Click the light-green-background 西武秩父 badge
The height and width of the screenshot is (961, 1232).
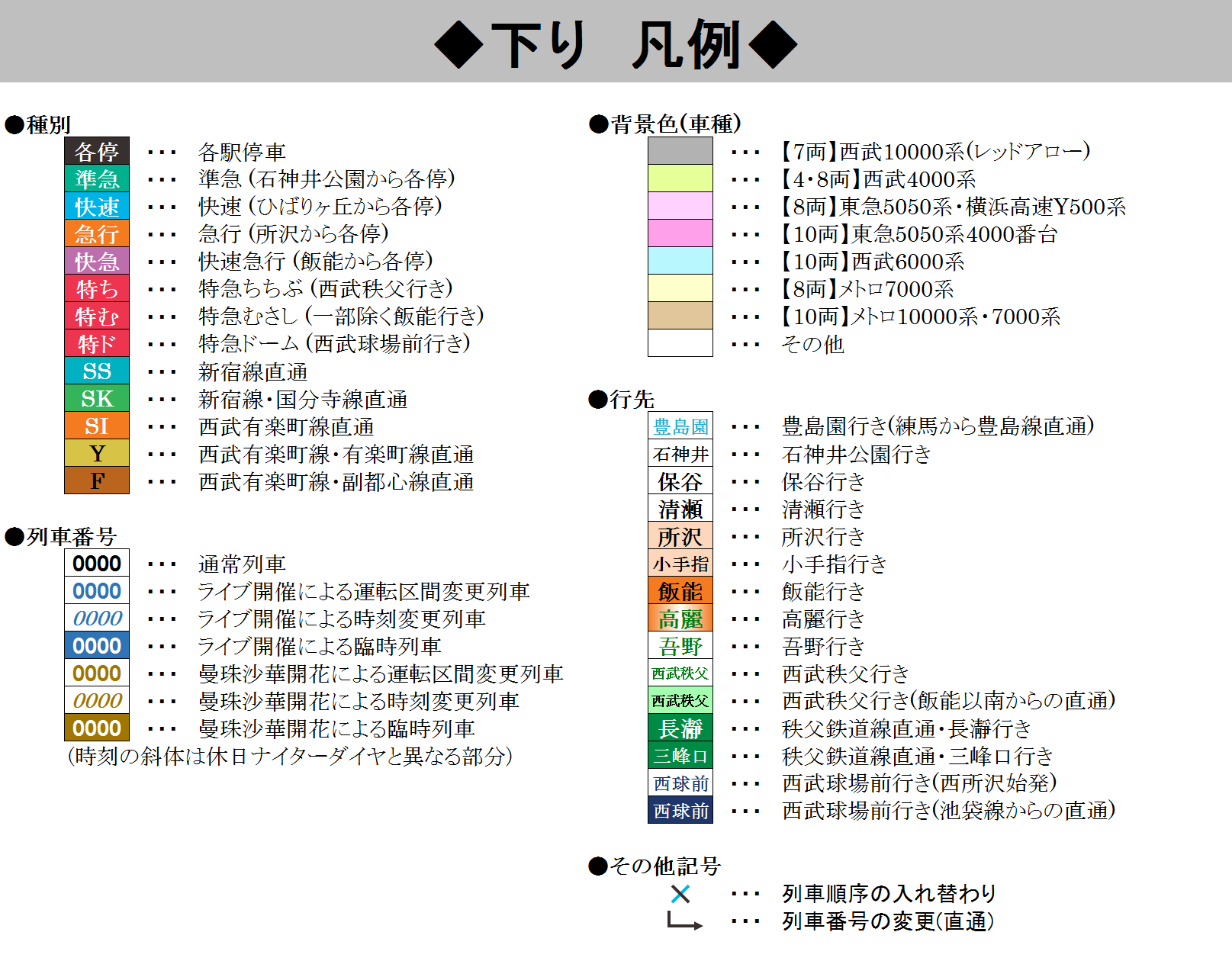pyautogui.click(x=680, y=700)
